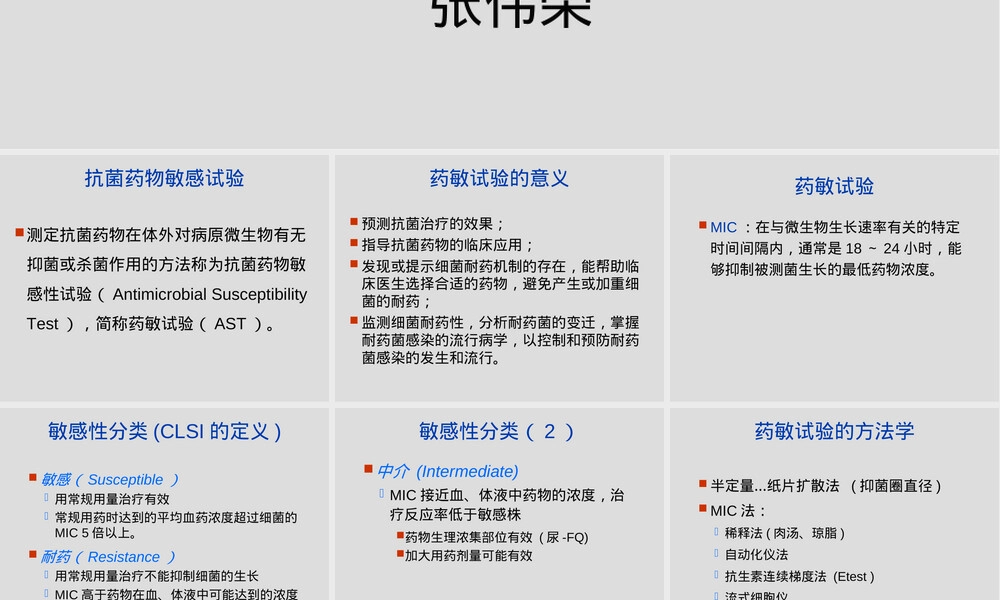This screenshot has height=600, width=1000.
Task: Click the bullet MIC 法：
Action: 738,511
